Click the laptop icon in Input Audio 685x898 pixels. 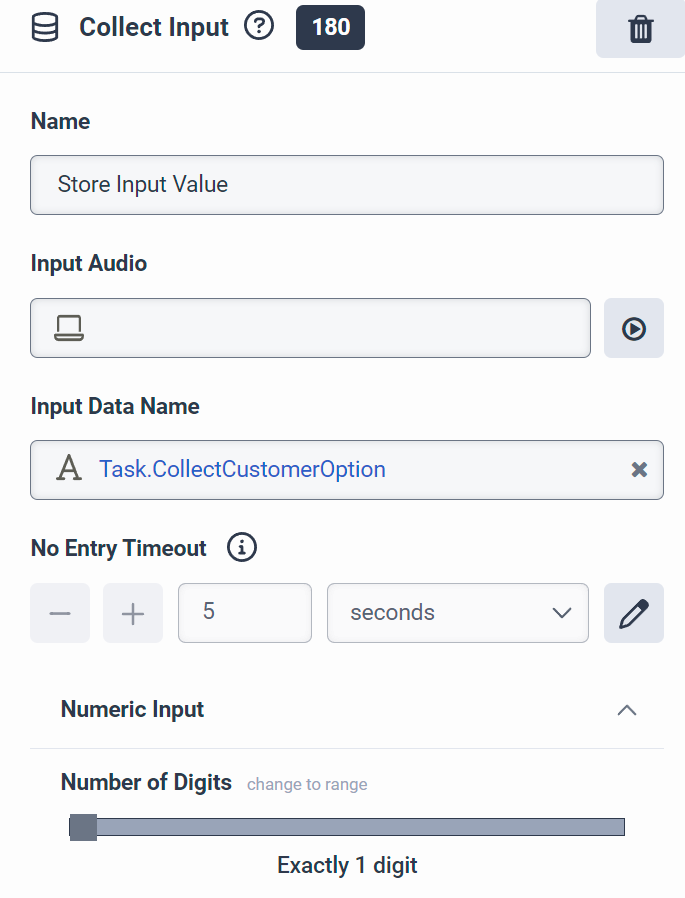point(68,328)
